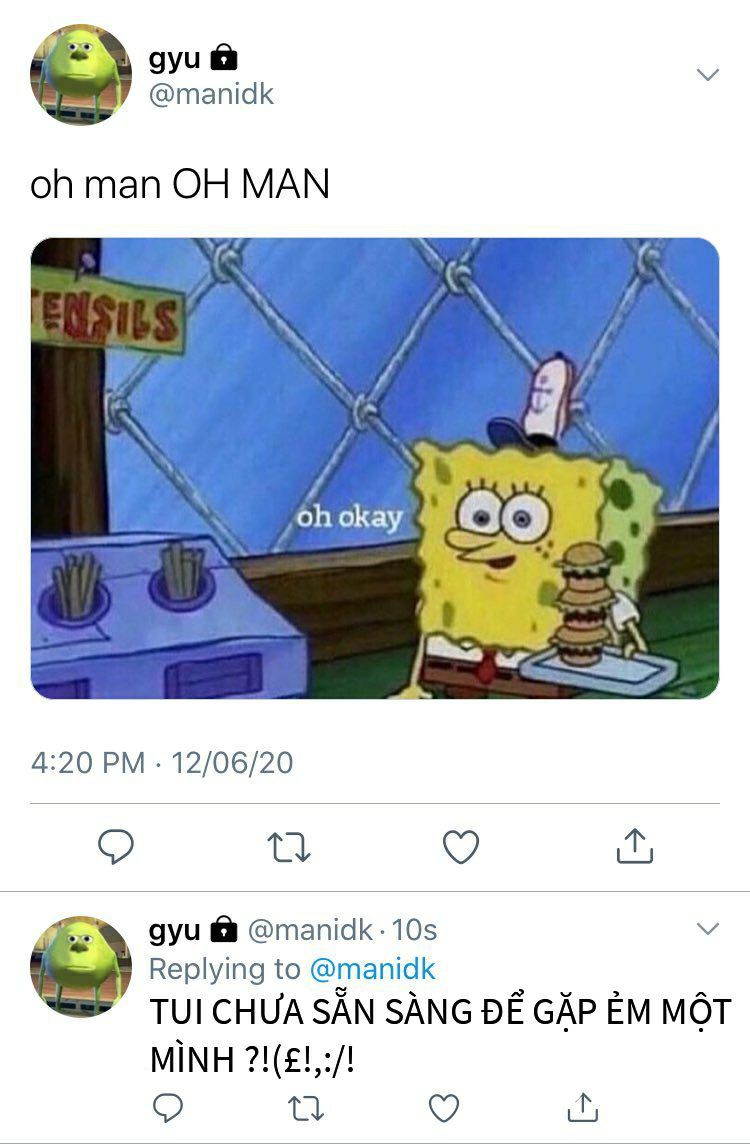
Task: Open gyu's profile picture on main tweet
Action: (80, 74)
